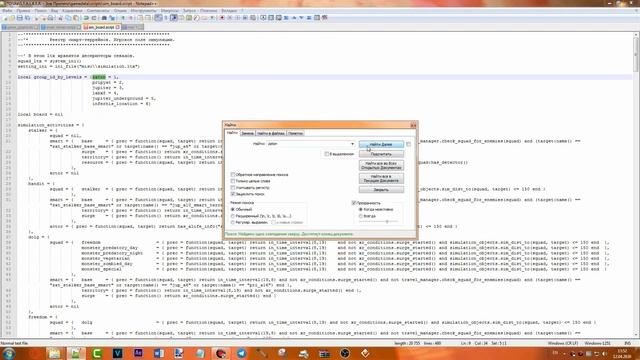The height and width of the screenshot is (360, 640).
Task: Enable the 'В выделенном' checkbox
Action: [327, 154]
